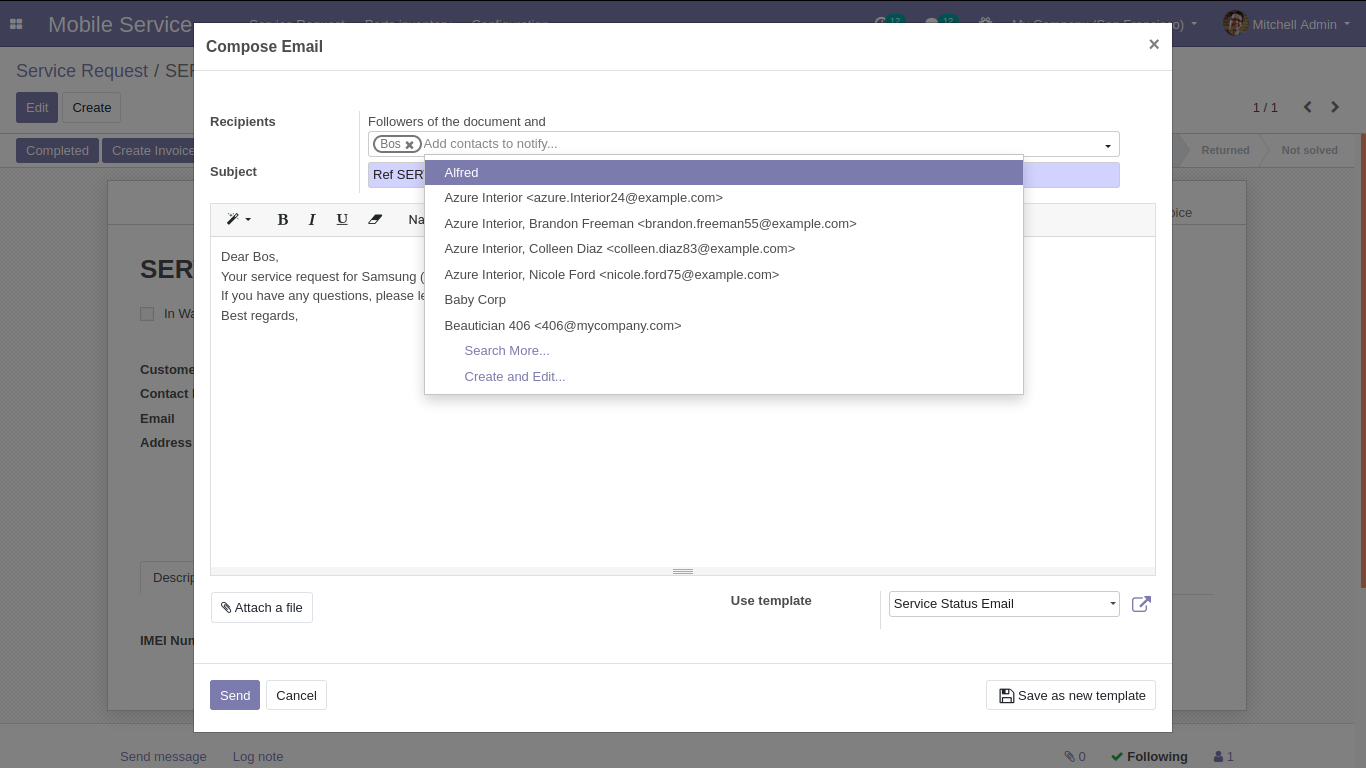Go to the next record arrow
Viewport: 1366px width, 768px height.
(1335, 107)
